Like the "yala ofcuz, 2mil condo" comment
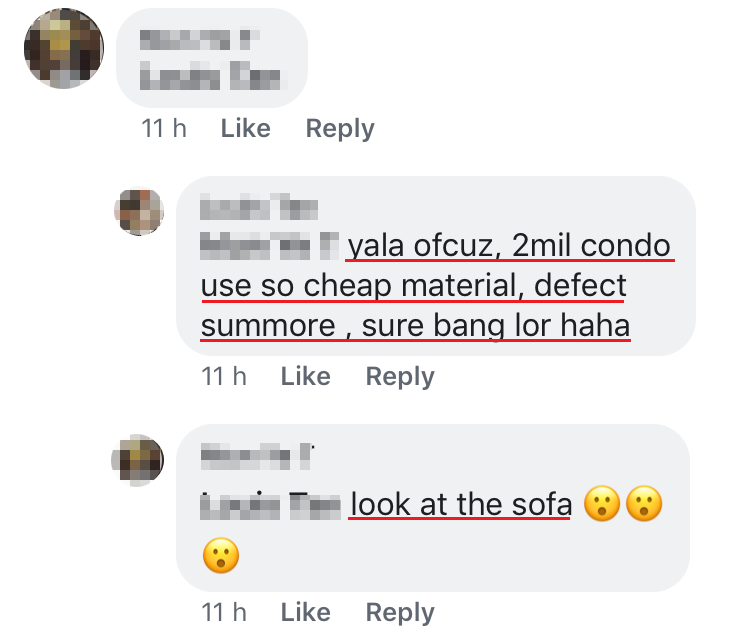 point(305,376)
